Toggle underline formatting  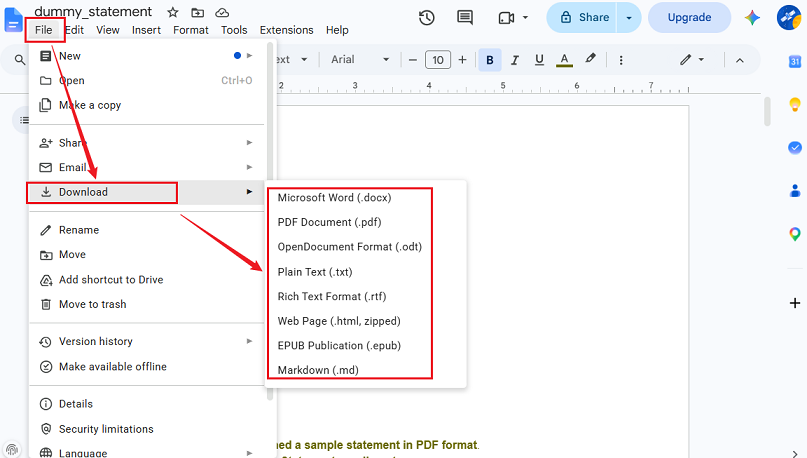539,60
